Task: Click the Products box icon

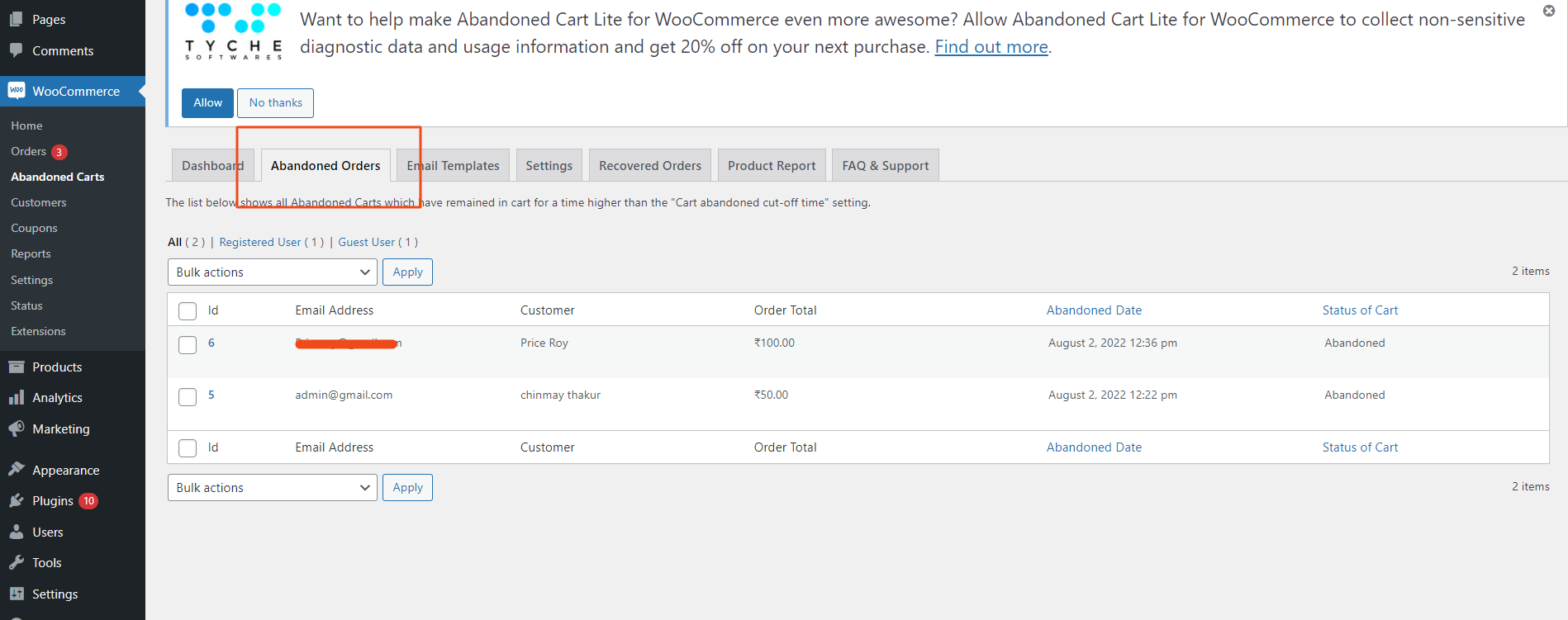Action: [x=17, y=367]
